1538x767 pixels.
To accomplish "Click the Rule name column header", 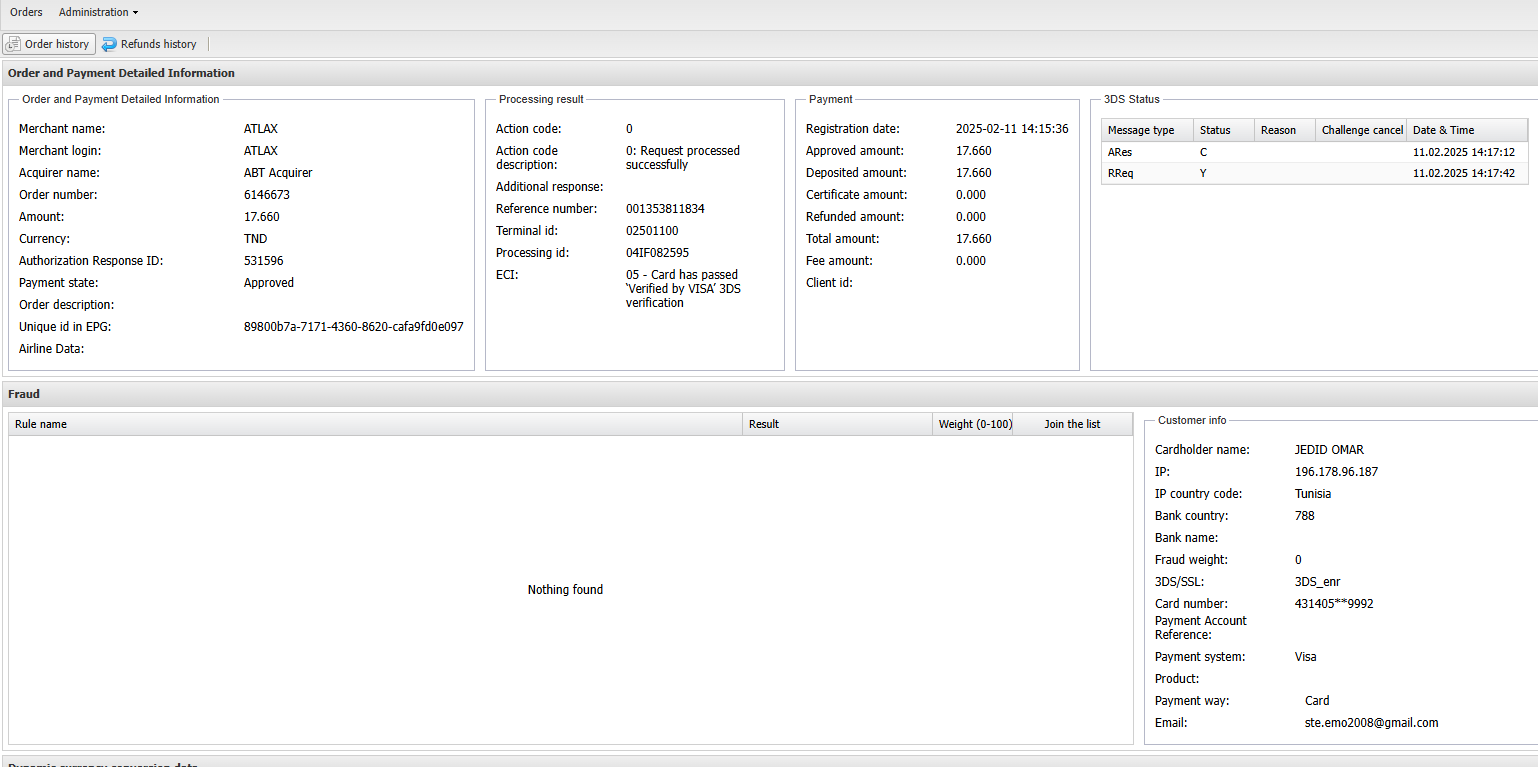I will point(41,424).
